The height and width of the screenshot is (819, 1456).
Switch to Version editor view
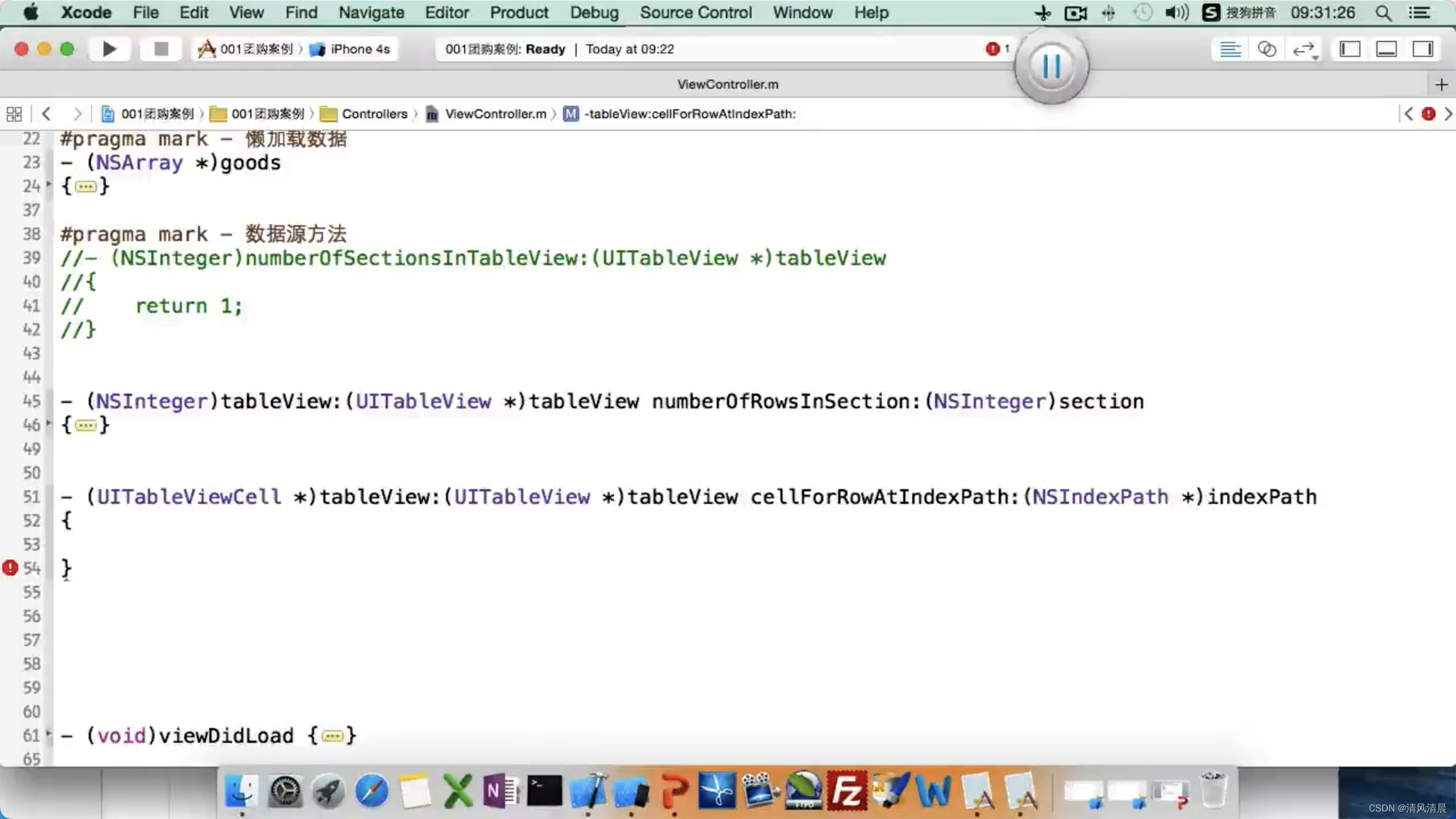[x=1304, y=49]
